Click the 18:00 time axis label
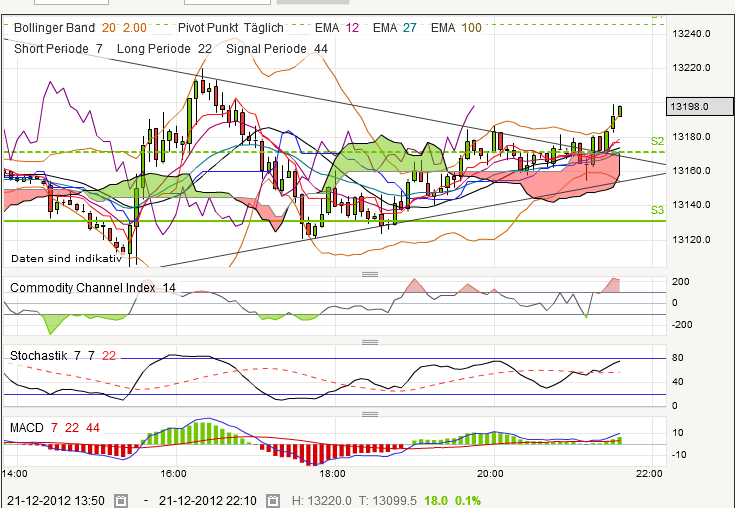Viewport: 735px width, 508px height. coord(332,473)
